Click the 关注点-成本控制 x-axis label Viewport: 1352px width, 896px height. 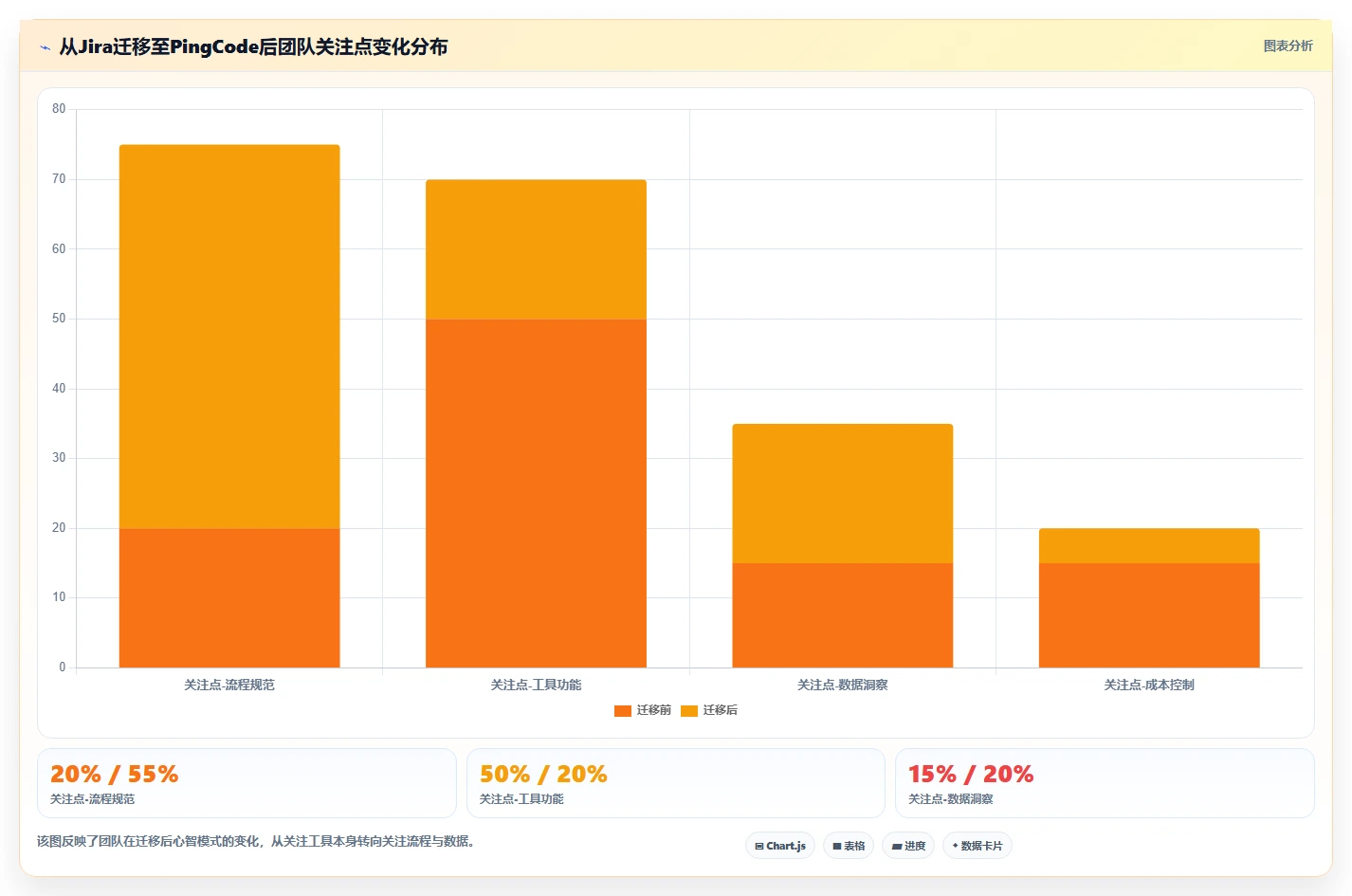[x=1149, y=685]
